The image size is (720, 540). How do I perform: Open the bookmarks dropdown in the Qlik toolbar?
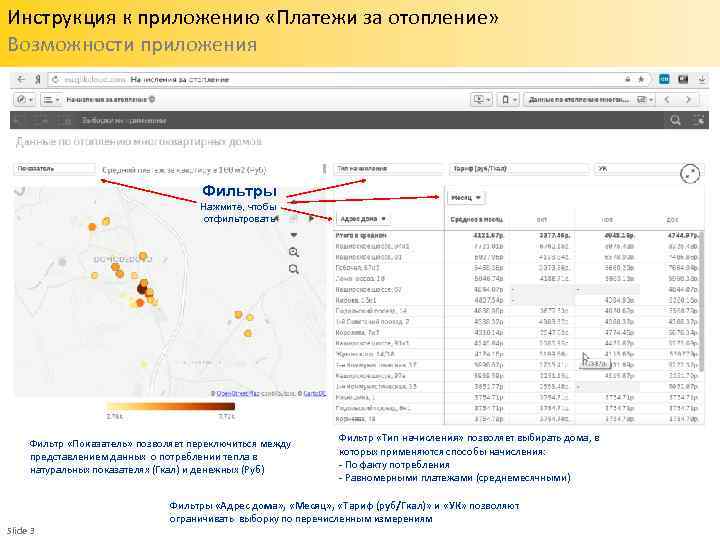(x=509, y=100)
